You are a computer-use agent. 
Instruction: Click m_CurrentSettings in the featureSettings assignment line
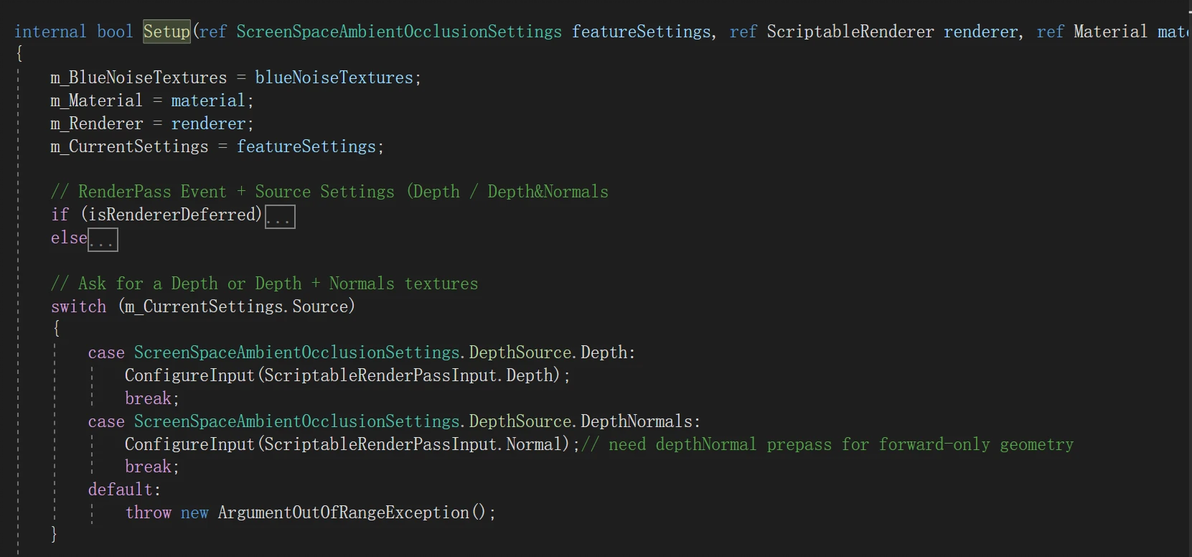coord(129,146)
